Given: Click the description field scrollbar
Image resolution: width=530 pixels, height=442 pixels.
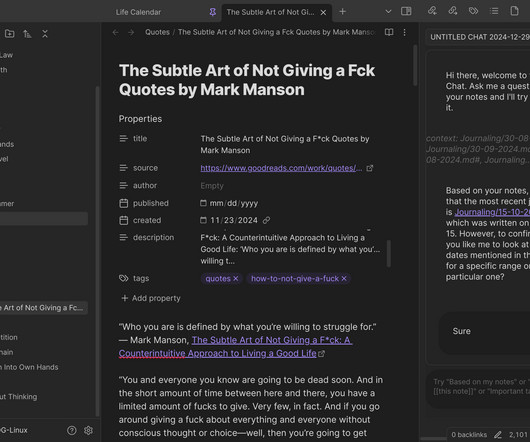Looking at the screenshot, I should (389, 253).
